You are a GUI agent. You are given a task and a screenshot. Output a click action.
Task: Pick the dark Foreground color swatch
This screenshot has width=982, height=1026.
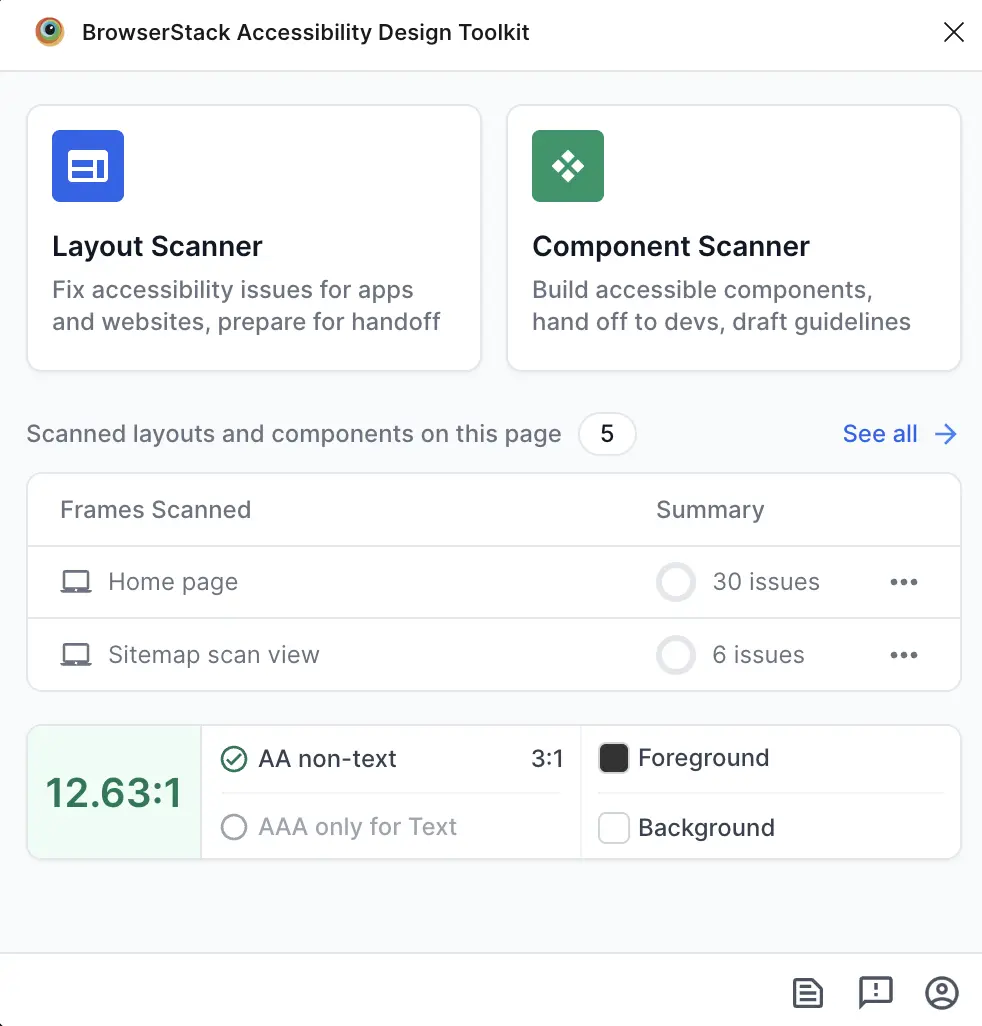click(613, 758)
